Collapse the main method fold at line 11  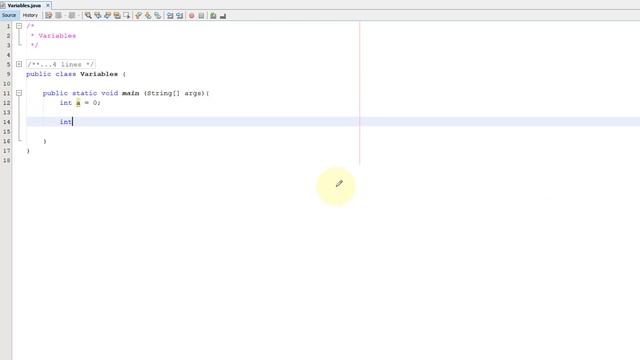pos(19,93)
